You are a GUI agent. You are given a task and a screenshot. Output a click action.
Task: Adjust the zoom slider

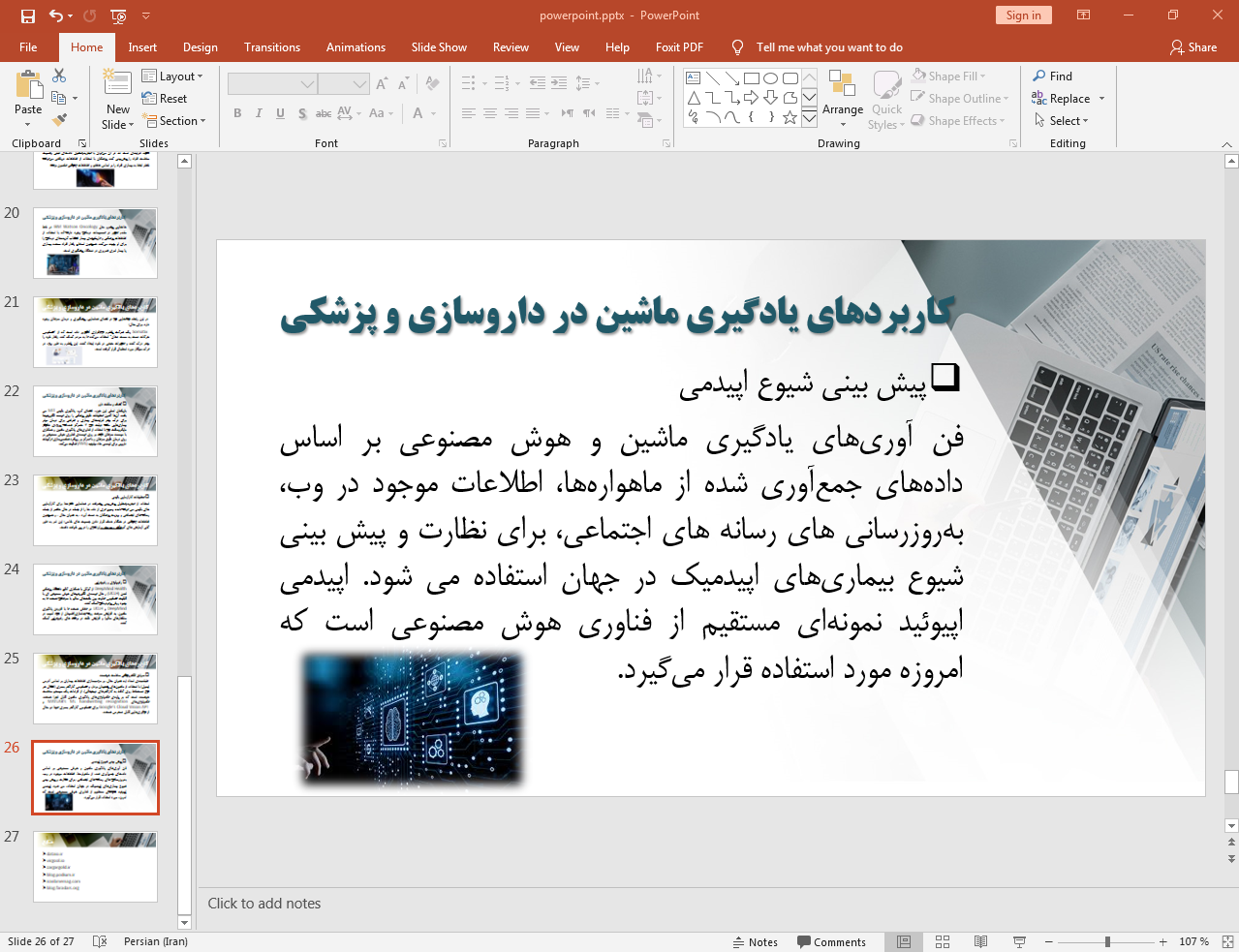[1107, 941]
